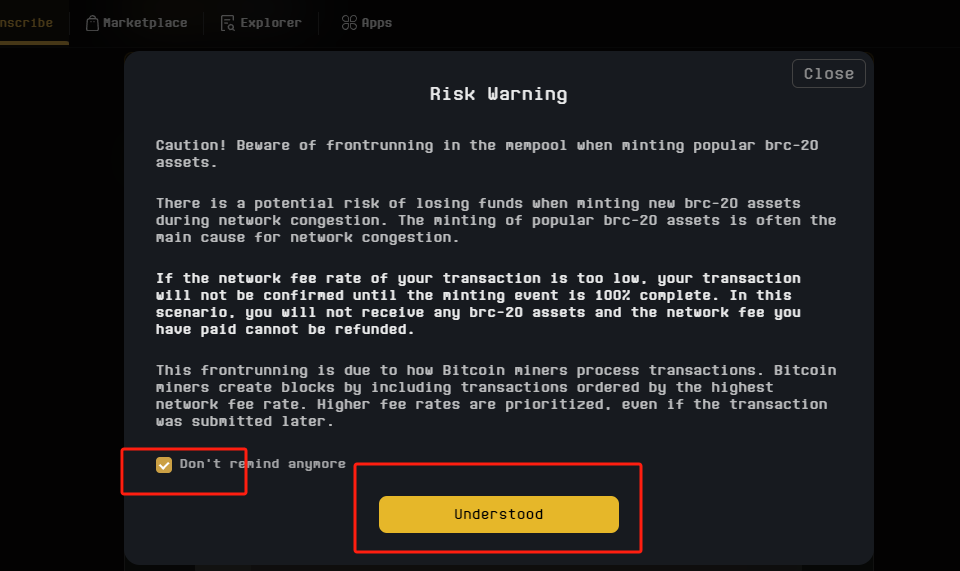Select the Apps menu label
Viewport: 960px width, 571px height.
(377, 22)
